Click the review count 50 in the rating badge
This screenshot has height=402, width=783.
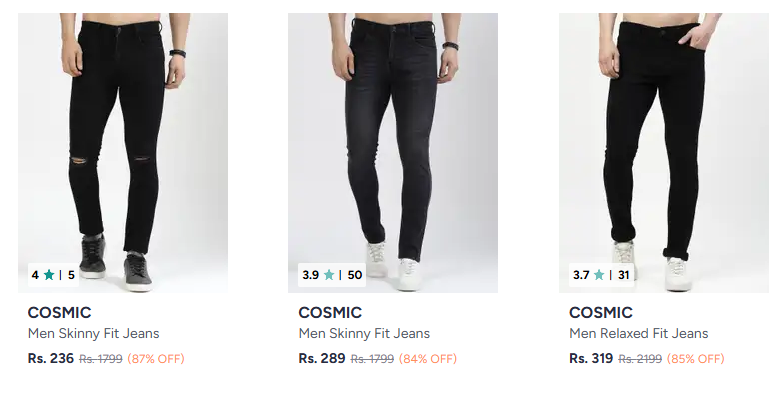(x=355, y=274)
